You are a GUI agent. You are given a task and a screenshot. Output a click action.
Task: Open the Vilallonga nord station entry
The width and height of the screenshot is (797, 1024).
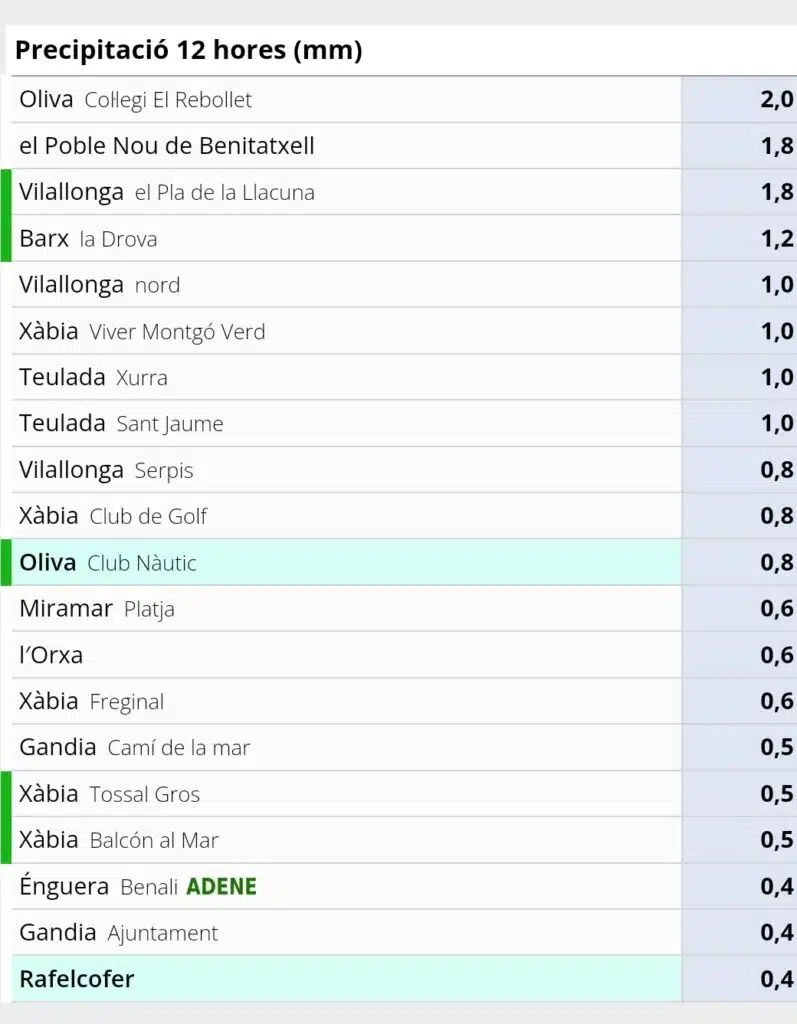pos(404,285)
